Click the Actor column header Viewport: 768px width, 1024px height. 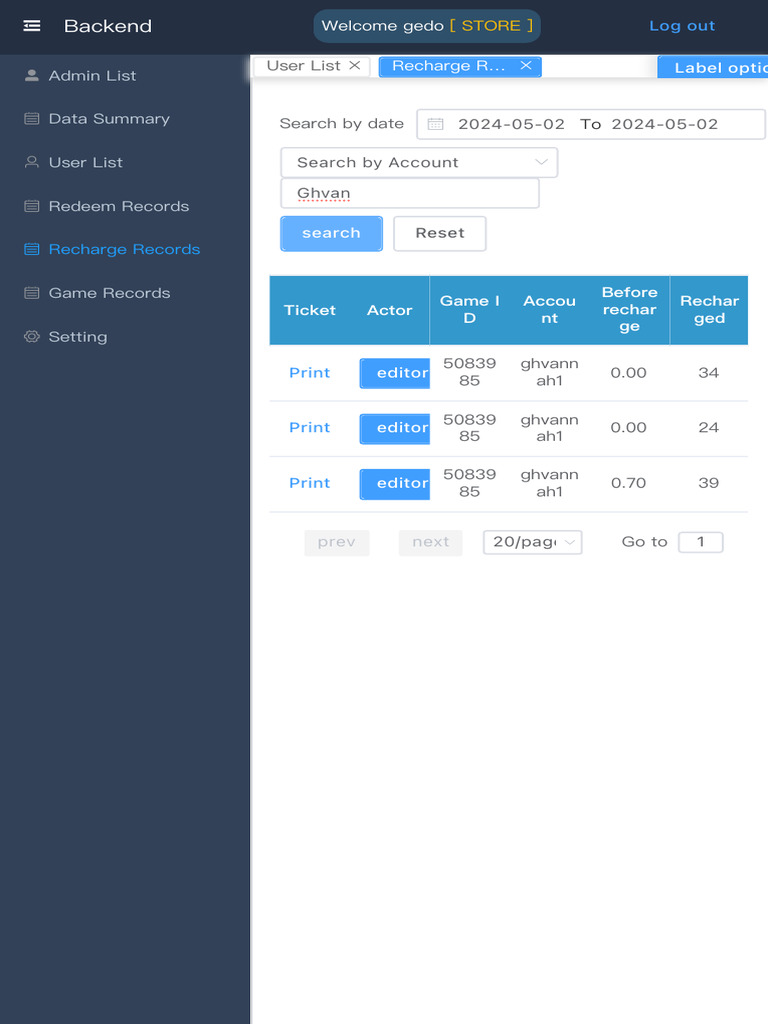(389, 310)
